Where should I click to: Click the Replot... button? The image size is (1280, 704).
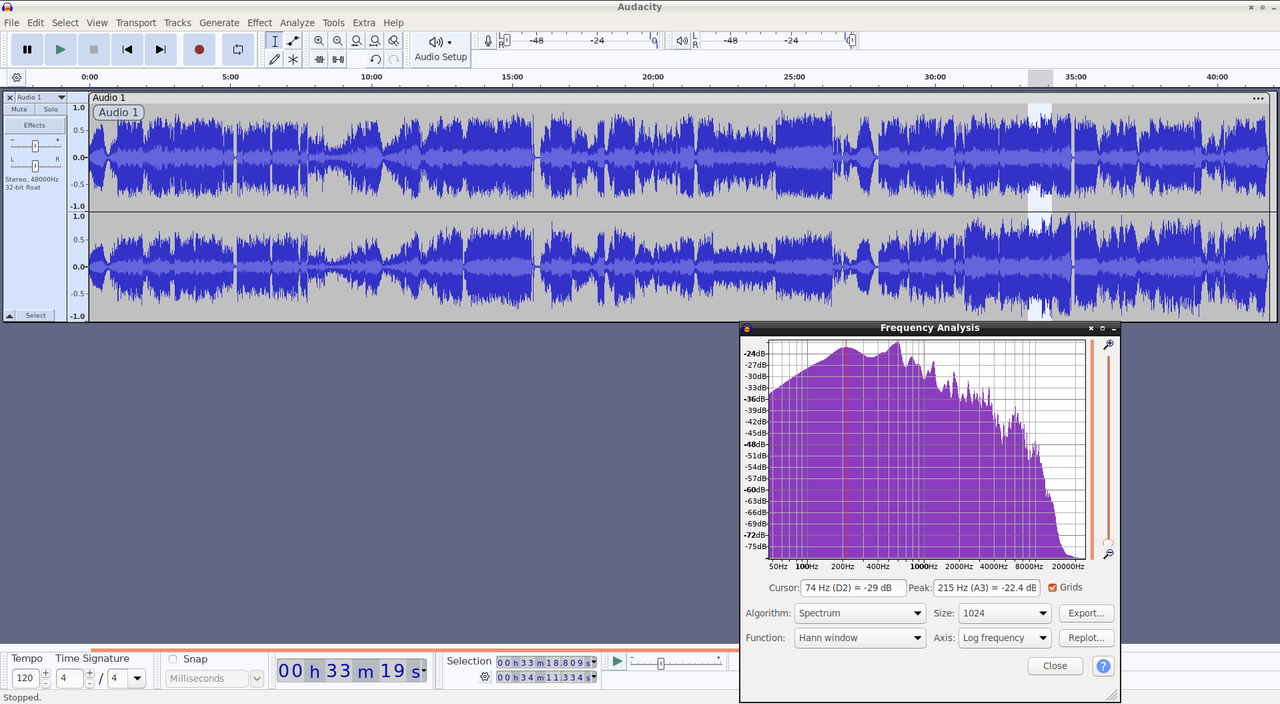tap(1086, 638)
